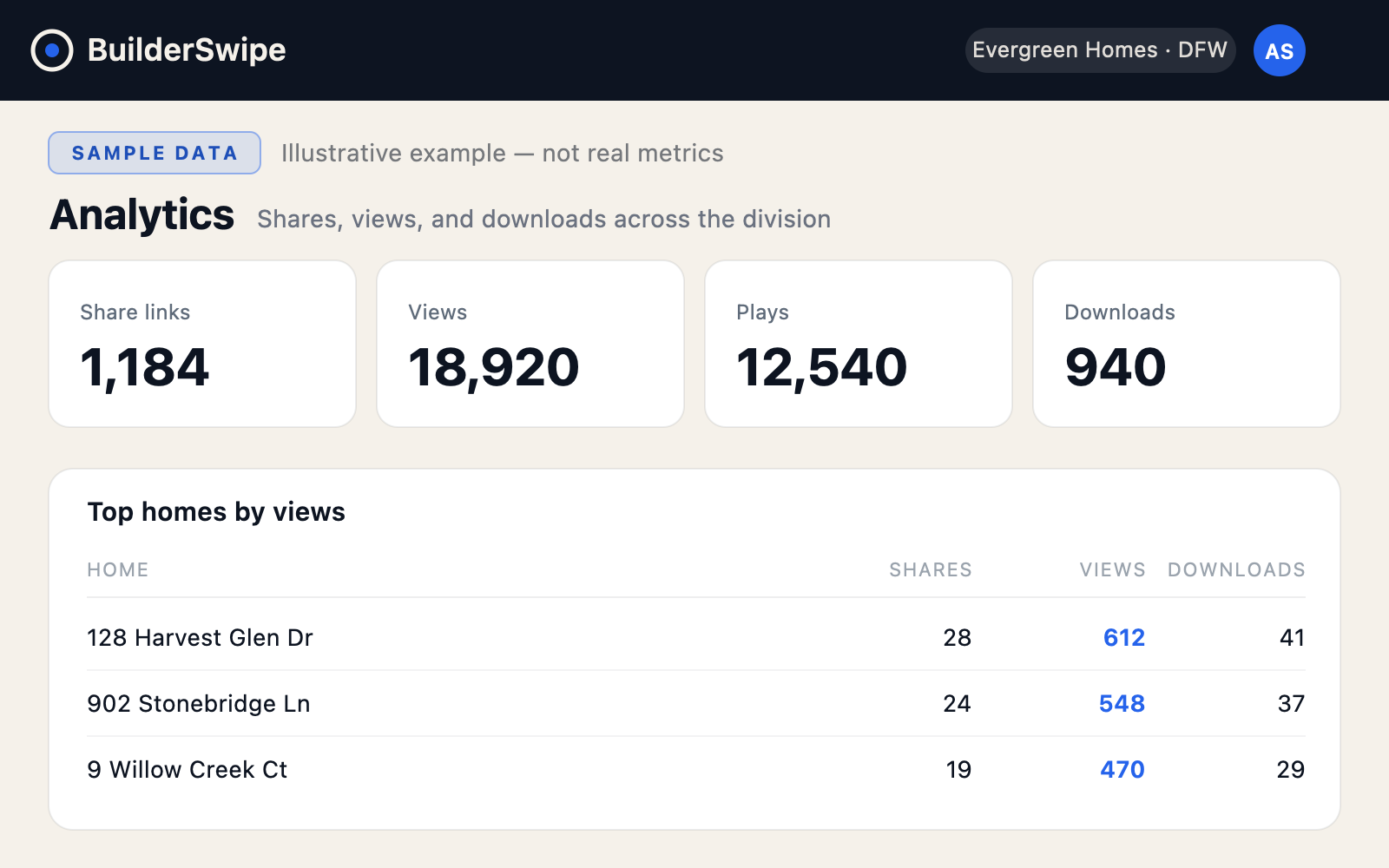1389x868 pixels.
Task: Select the Share links stat card
Action: pos(202,344)
